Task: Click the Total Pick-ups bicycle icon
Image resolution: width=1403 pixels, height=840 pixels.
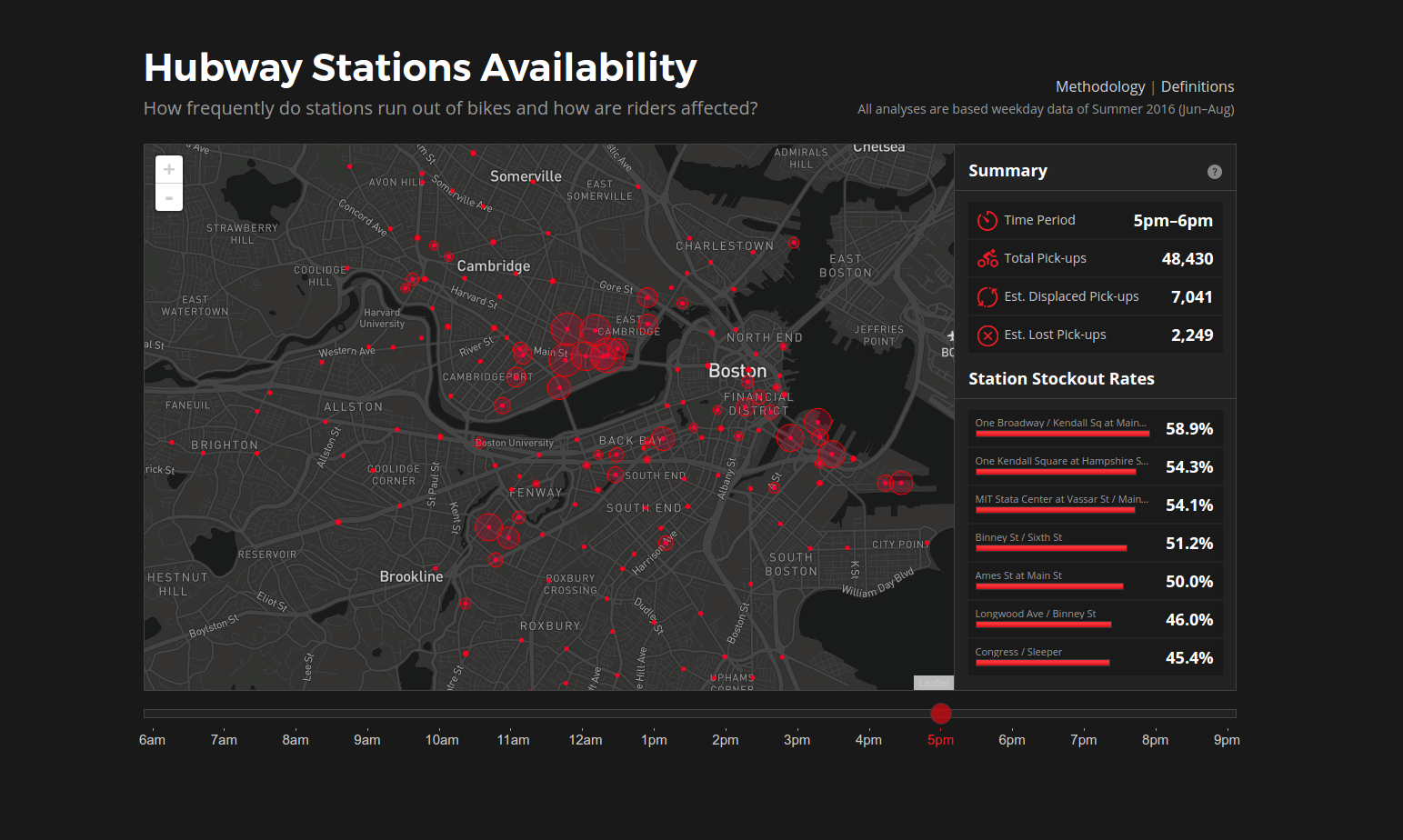Action: 987,259
